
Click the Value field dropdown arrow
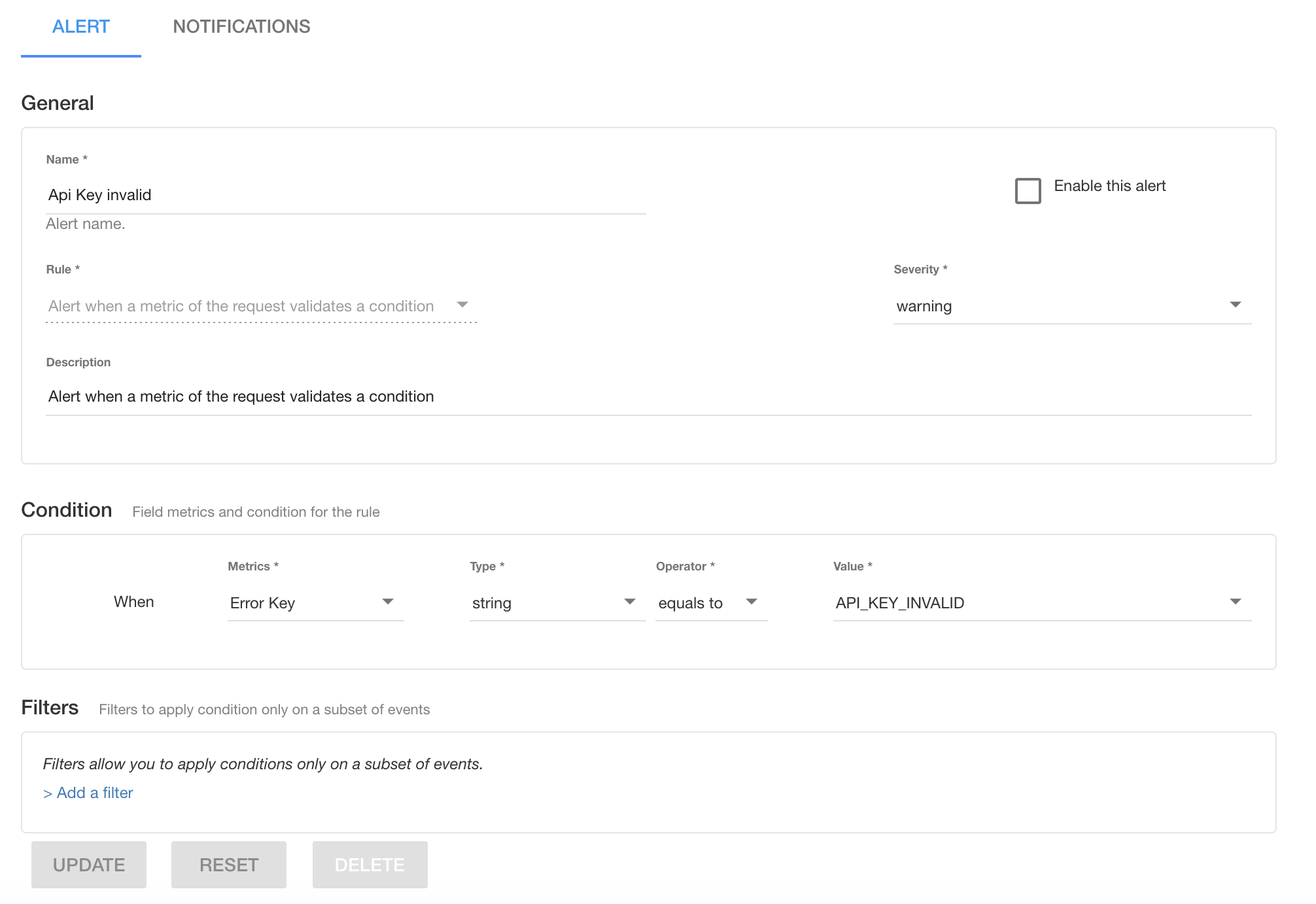click(1235, 602)
